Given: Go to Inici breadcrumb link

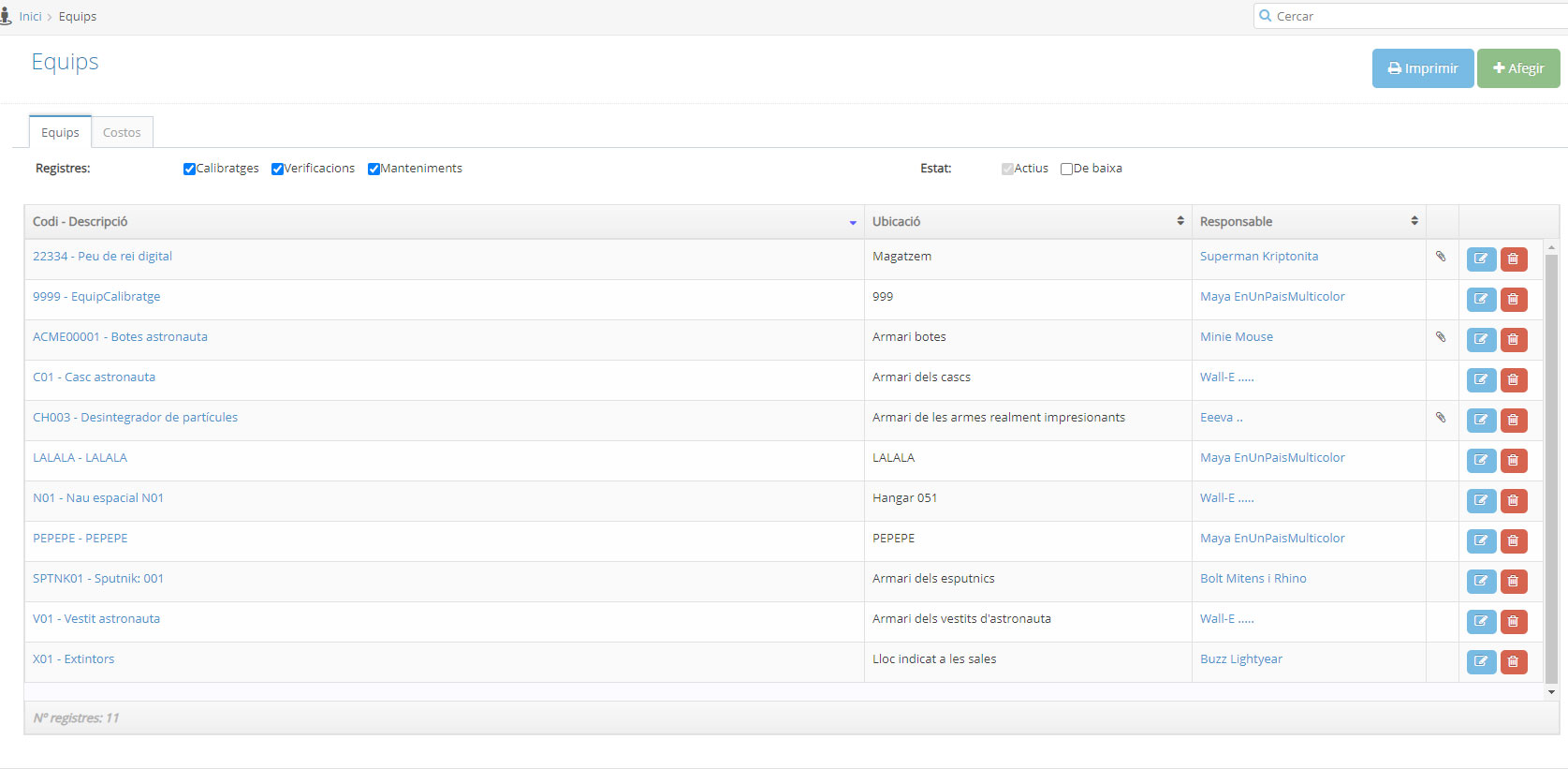Looking at the screenshot, I should [31, 16].
